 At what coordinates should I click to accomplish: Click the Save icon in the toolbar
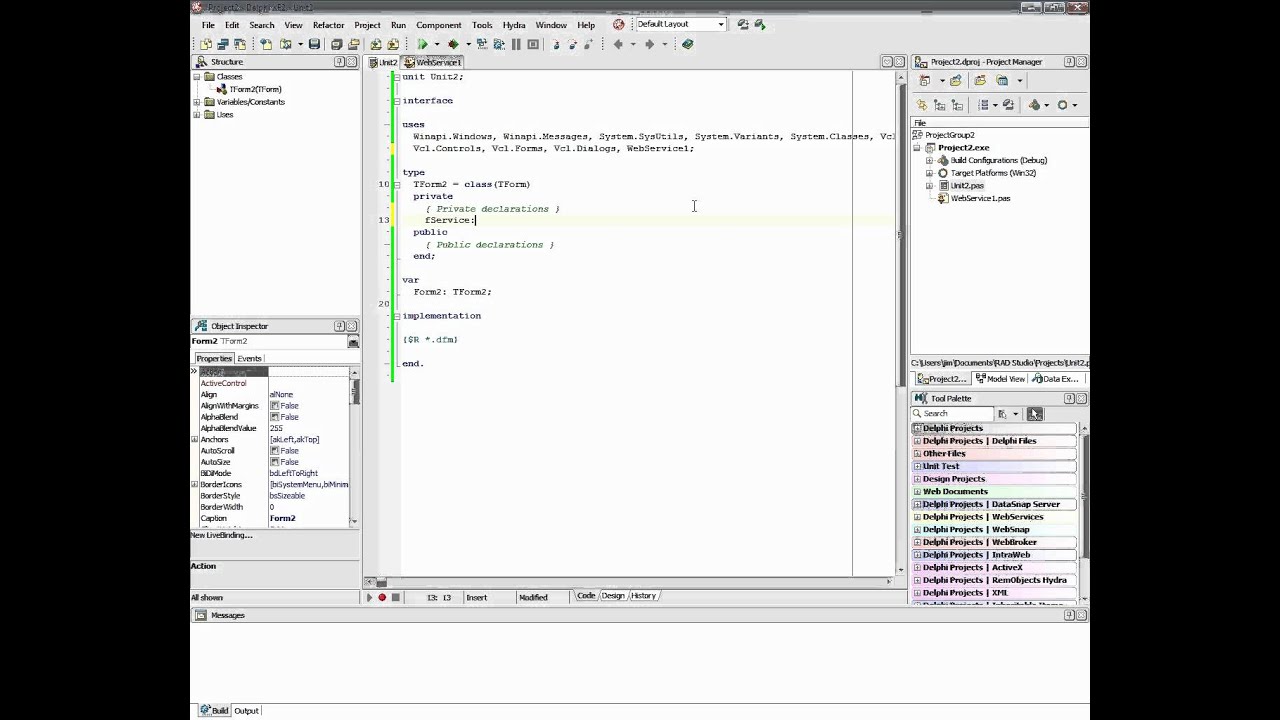tap(314, 44)
